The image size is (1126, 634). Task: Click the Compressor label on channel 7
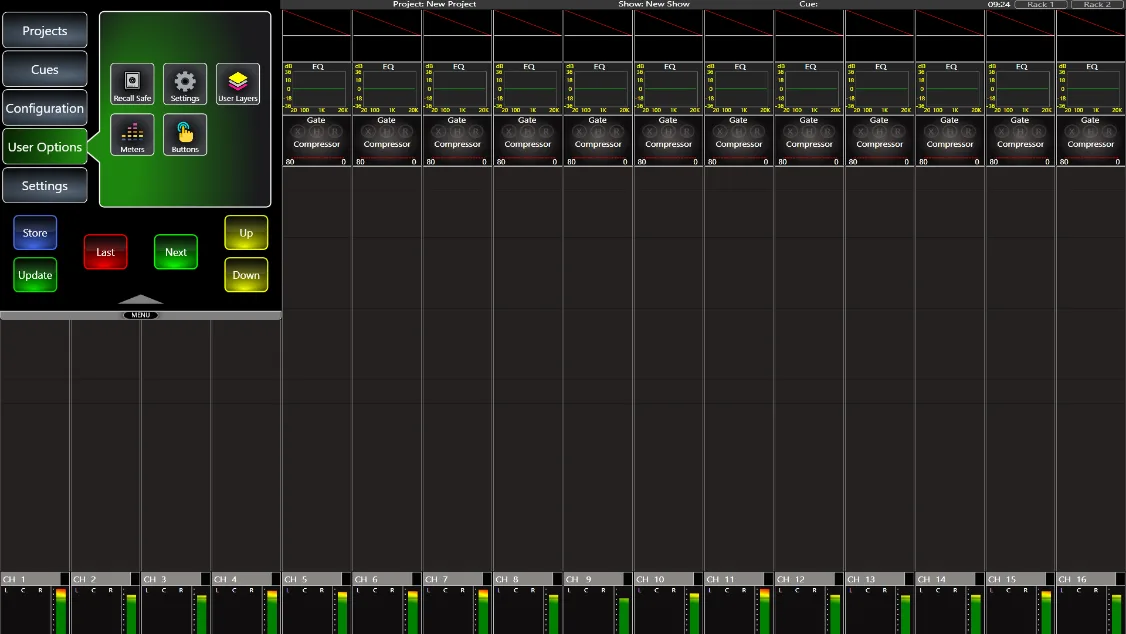click(457, 144)
